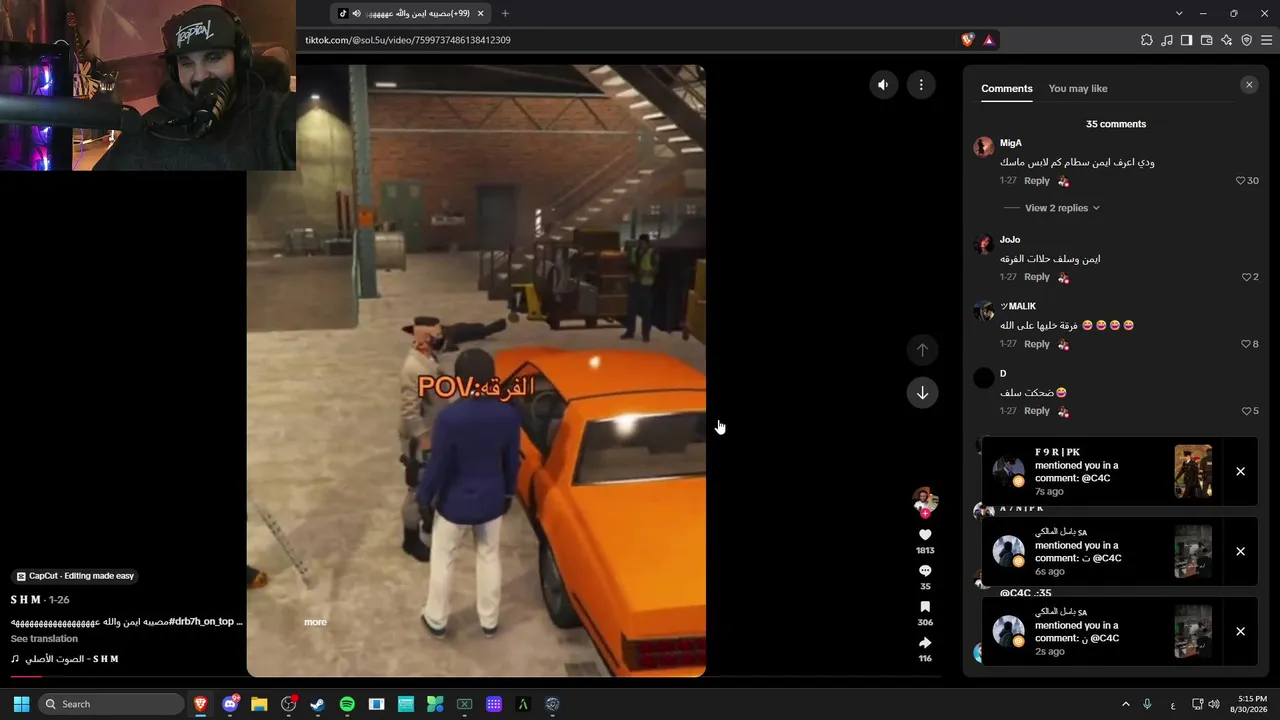Open the CapCut - Editing made easy link
1280x720 pixels.
click(x=75, y=576)
